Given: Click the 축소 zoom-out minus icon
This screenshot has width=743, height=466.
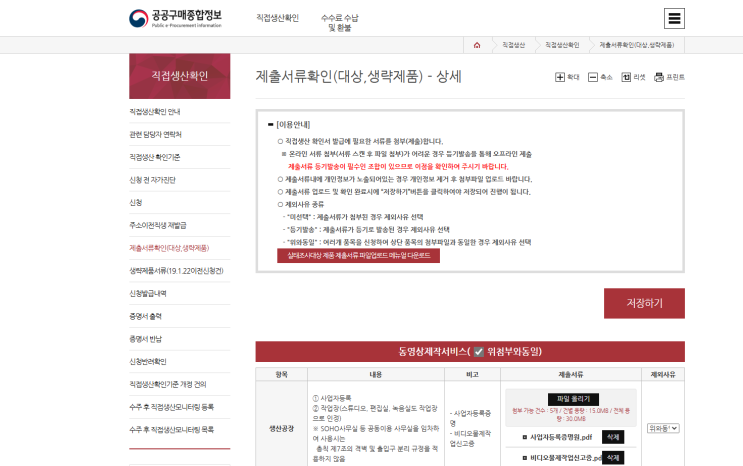Looking at the screenshot, I should click(x=593, y=77).
